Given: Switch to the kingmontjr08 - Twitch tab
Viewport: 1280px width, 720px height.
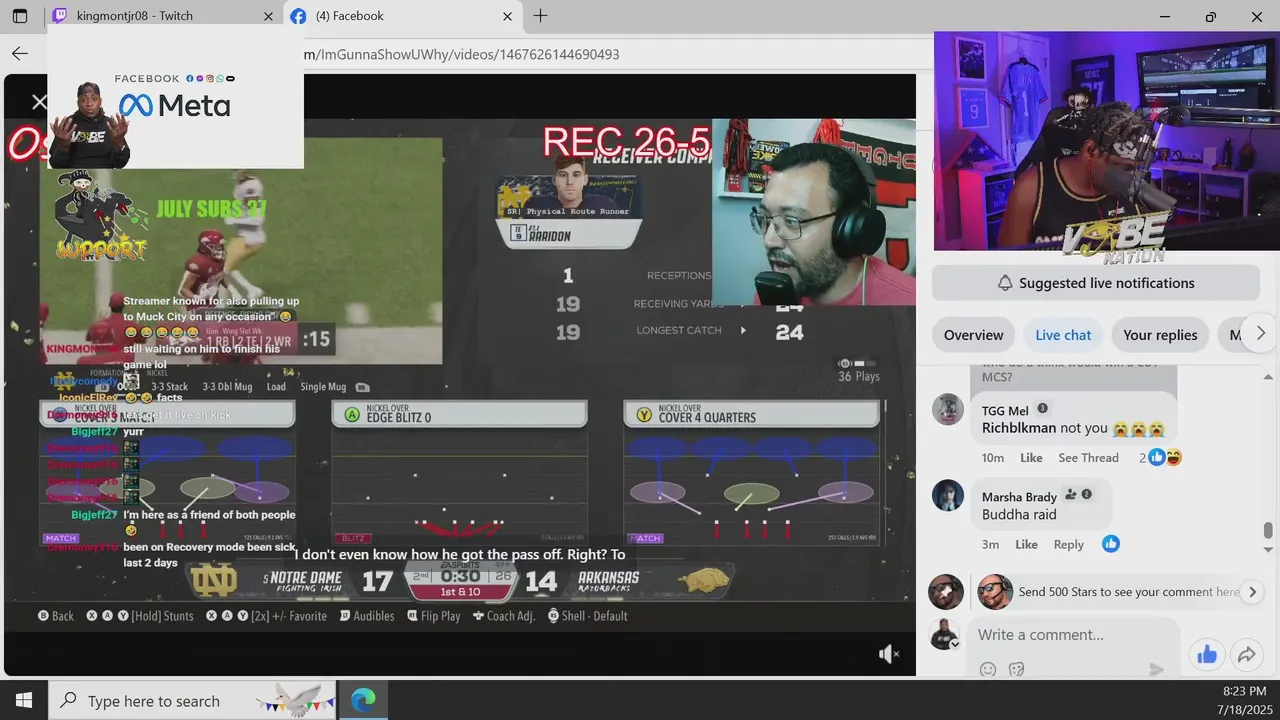Looking at the screenshot, I should (x=162, y=16).
